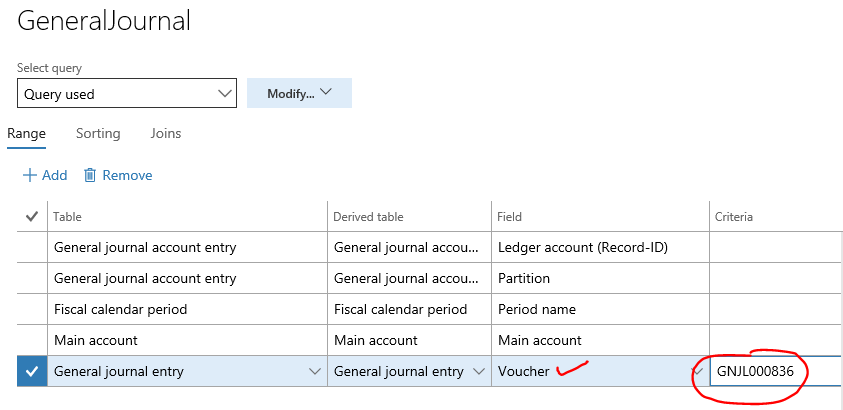Click the select-all checkmark header icon
This screenshot has width=843, height=410.
tap(32, 217)
